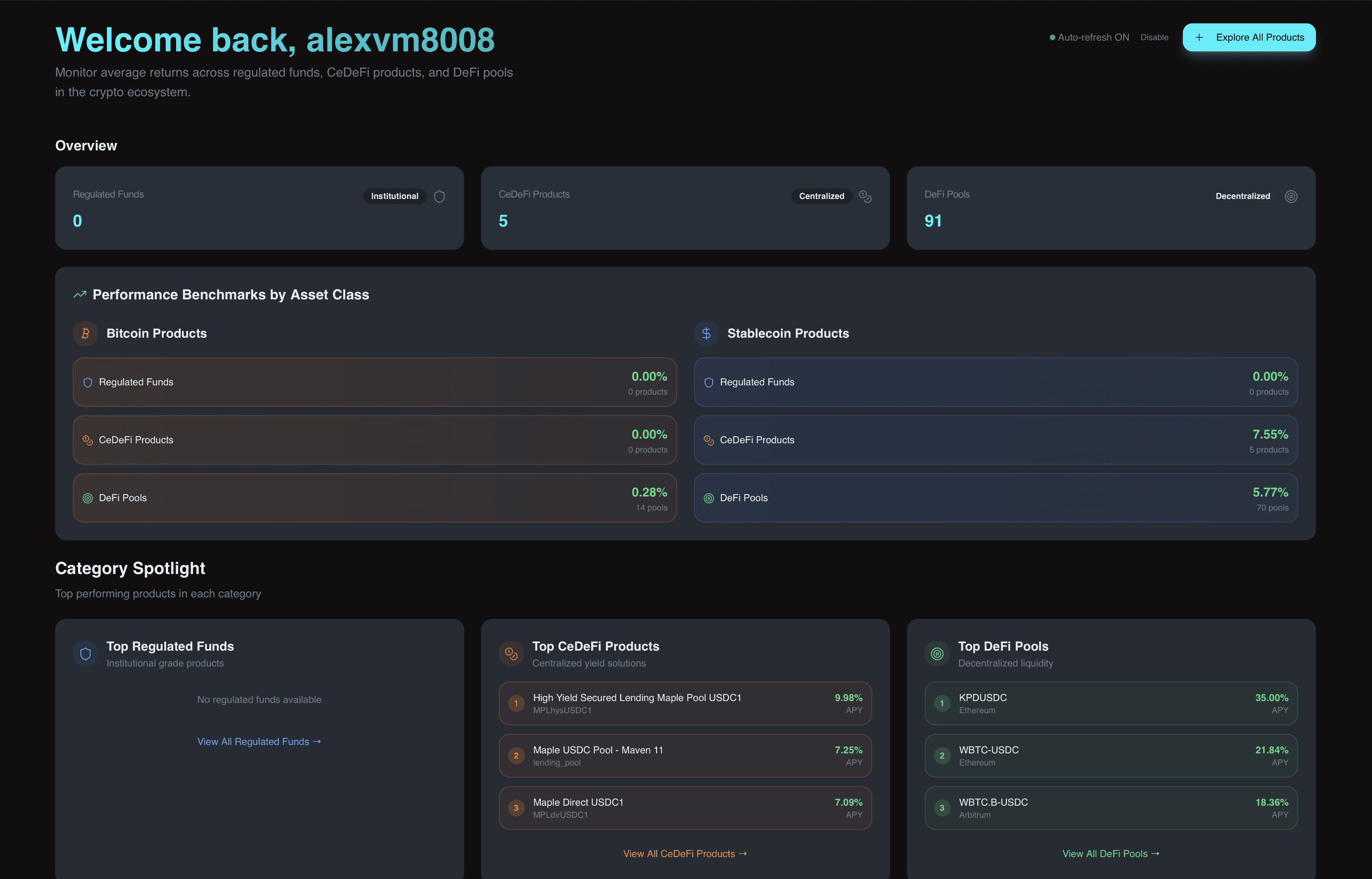This screenshot has width=1372, height=879.
Task: Click the '70 pools' count text
Action: tap(1272, 508)
